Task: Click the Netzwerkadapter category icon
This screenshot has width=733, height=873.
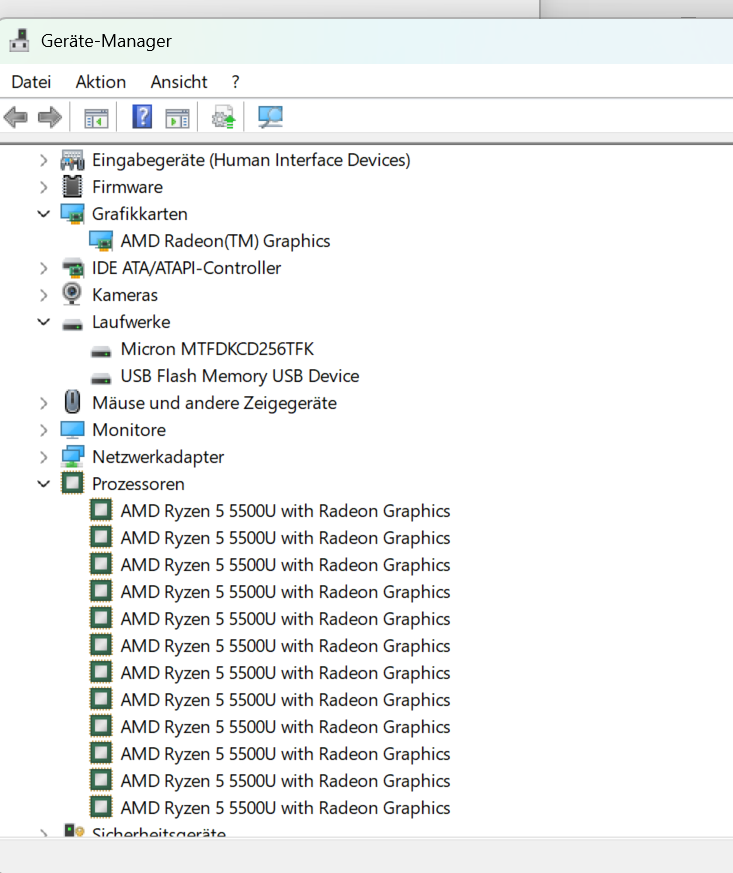Action: pos(72,457)
